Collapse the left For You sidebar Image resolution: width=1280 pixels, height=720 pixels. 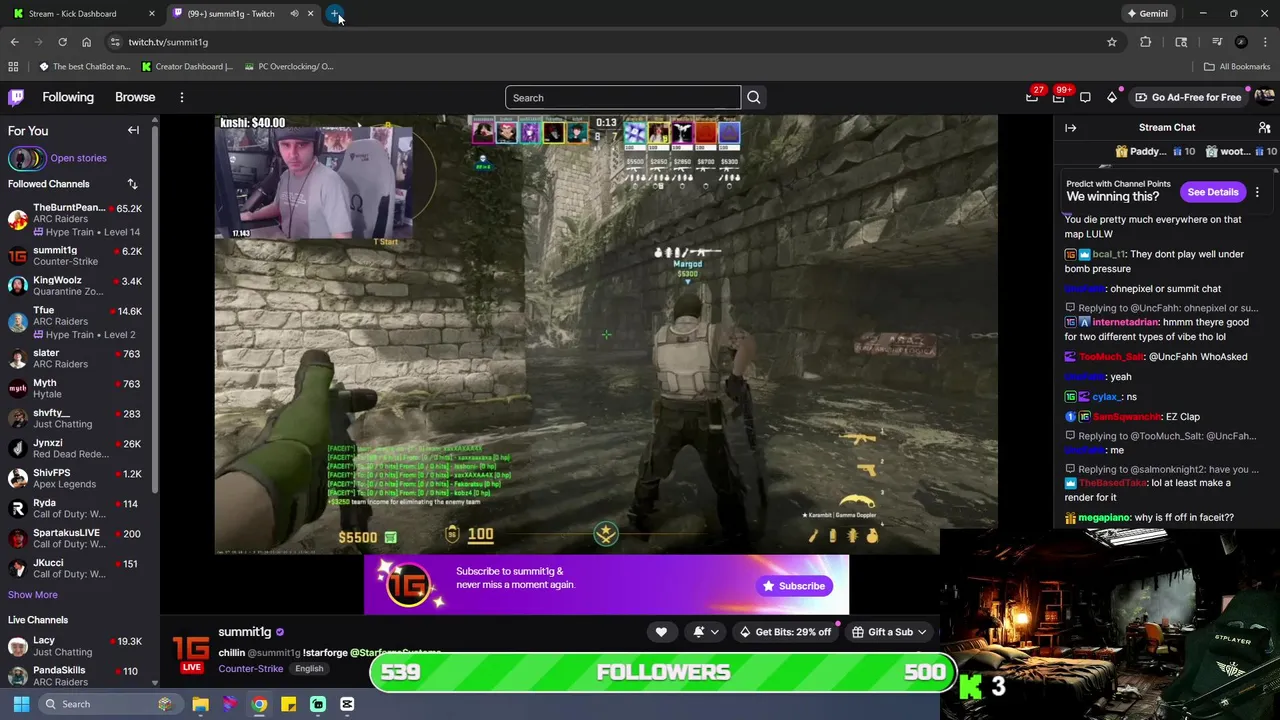(x=133, y=130)
